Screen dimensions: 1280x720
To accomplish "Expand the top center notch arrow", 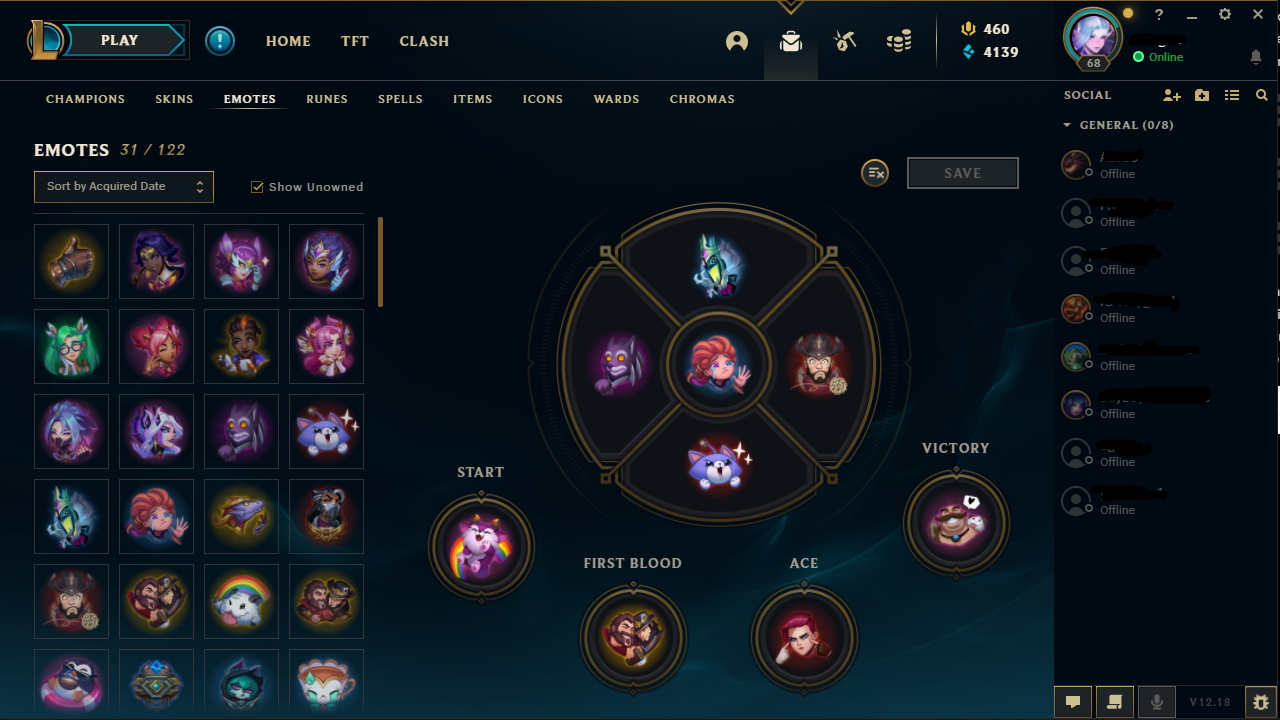I will [791, 7].
